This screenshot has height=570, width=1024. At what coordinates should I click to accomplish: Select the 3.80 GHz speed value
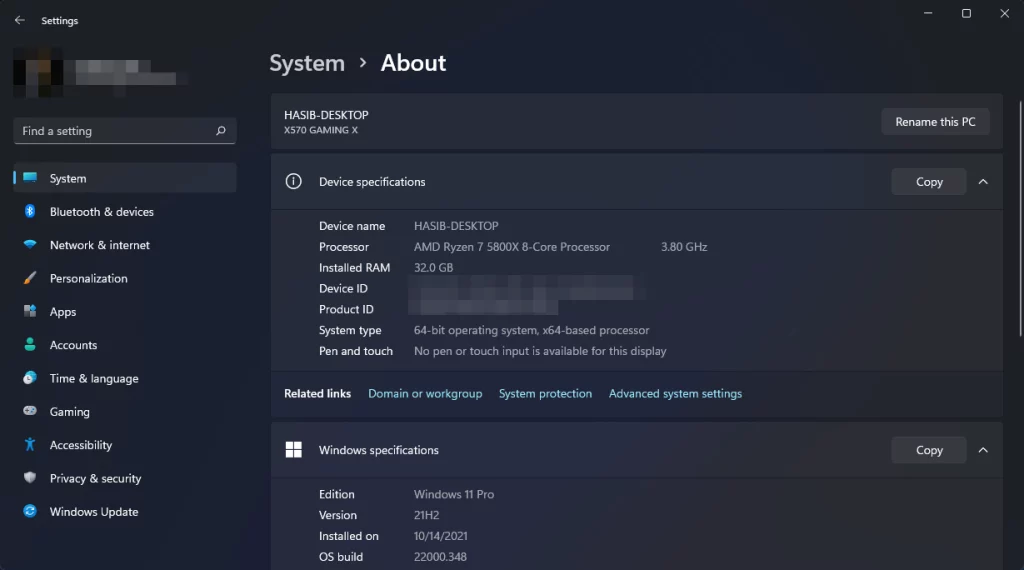pos(684,247)
